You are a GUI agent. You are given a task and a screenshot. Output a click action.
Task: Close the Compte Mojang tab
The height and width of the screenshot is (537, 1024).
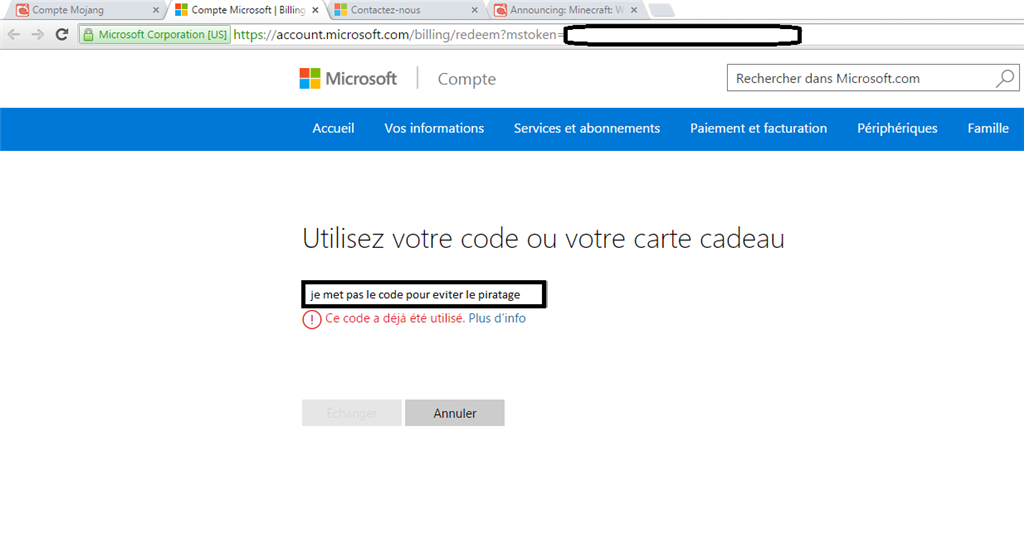[155, 10]
